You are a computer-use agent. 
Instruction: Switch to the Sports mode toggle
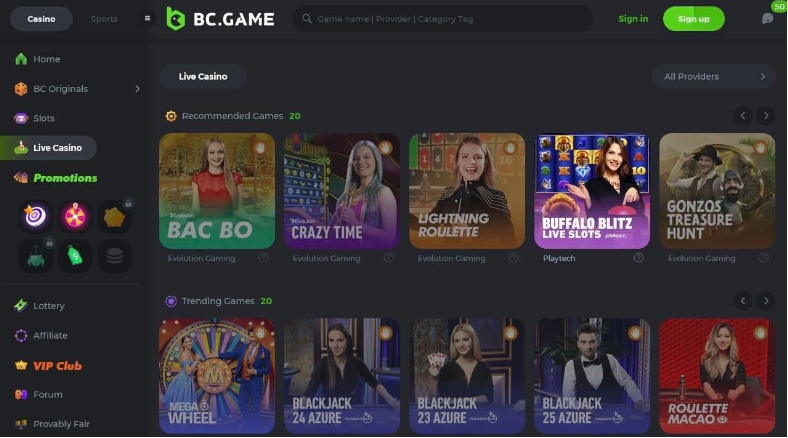click(104, 19)
